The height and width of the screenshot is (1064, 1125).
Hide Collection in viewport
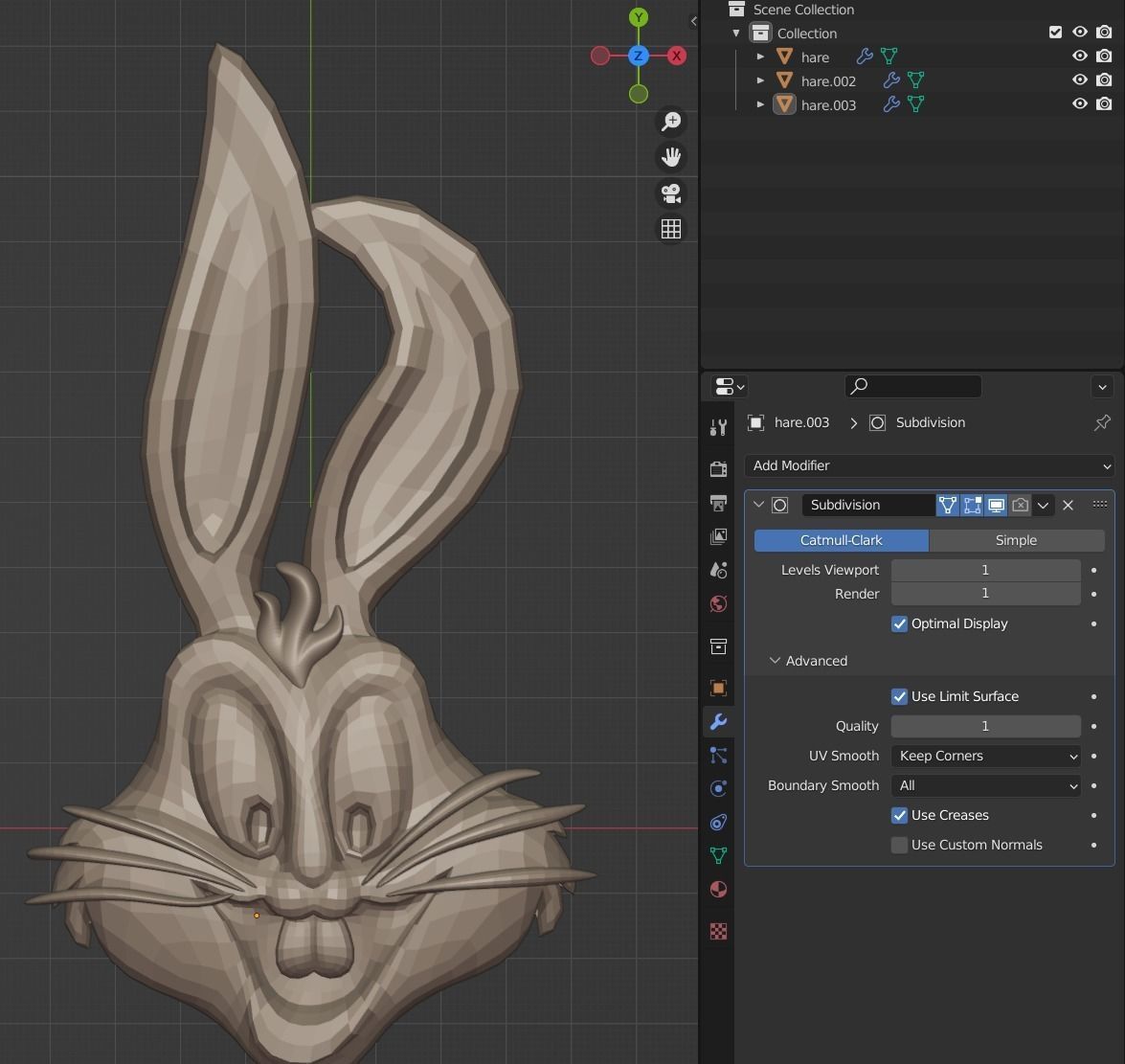click(x=1079, y=32)
